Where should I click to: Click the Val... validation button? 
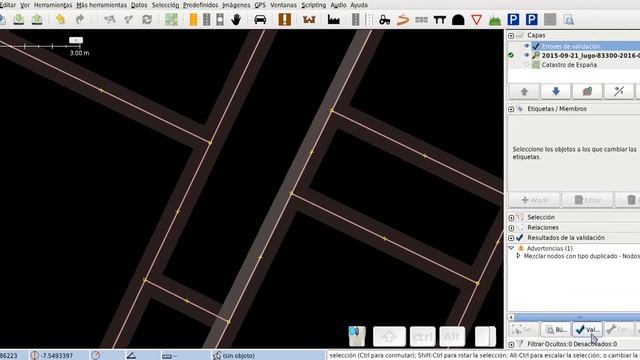pos(587,329)
